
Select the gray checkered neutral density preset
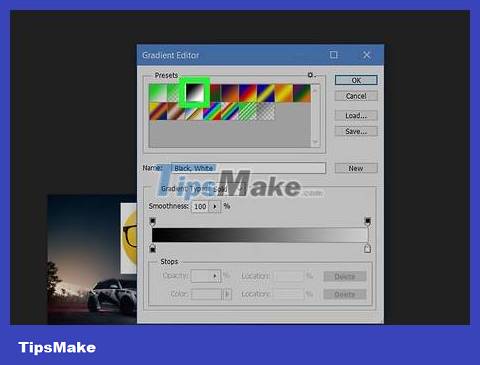(266, 111)
